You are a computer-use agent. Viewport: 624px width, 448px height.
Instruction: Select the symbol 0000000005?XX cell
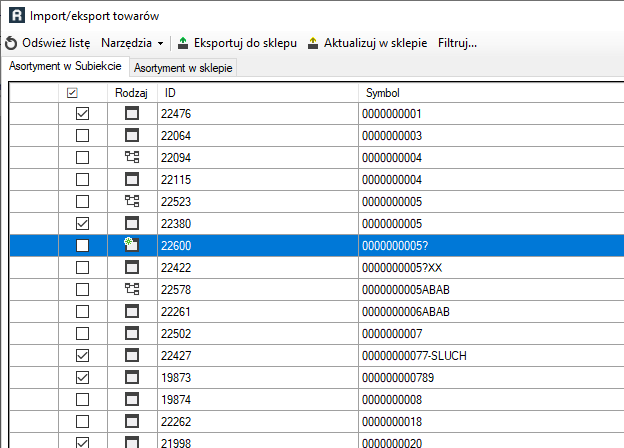[x=491, y=267]
